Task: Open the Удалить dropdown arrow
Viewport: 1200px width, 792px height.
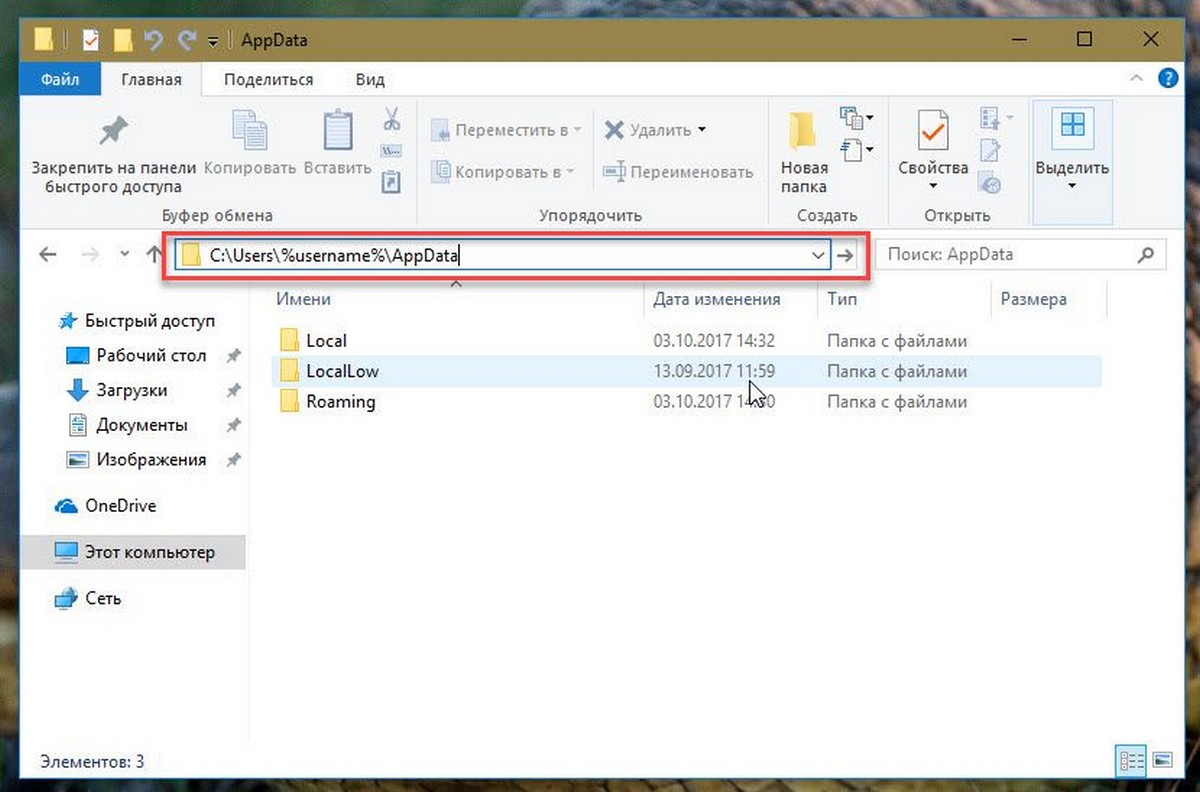Action: coord(701,130)
